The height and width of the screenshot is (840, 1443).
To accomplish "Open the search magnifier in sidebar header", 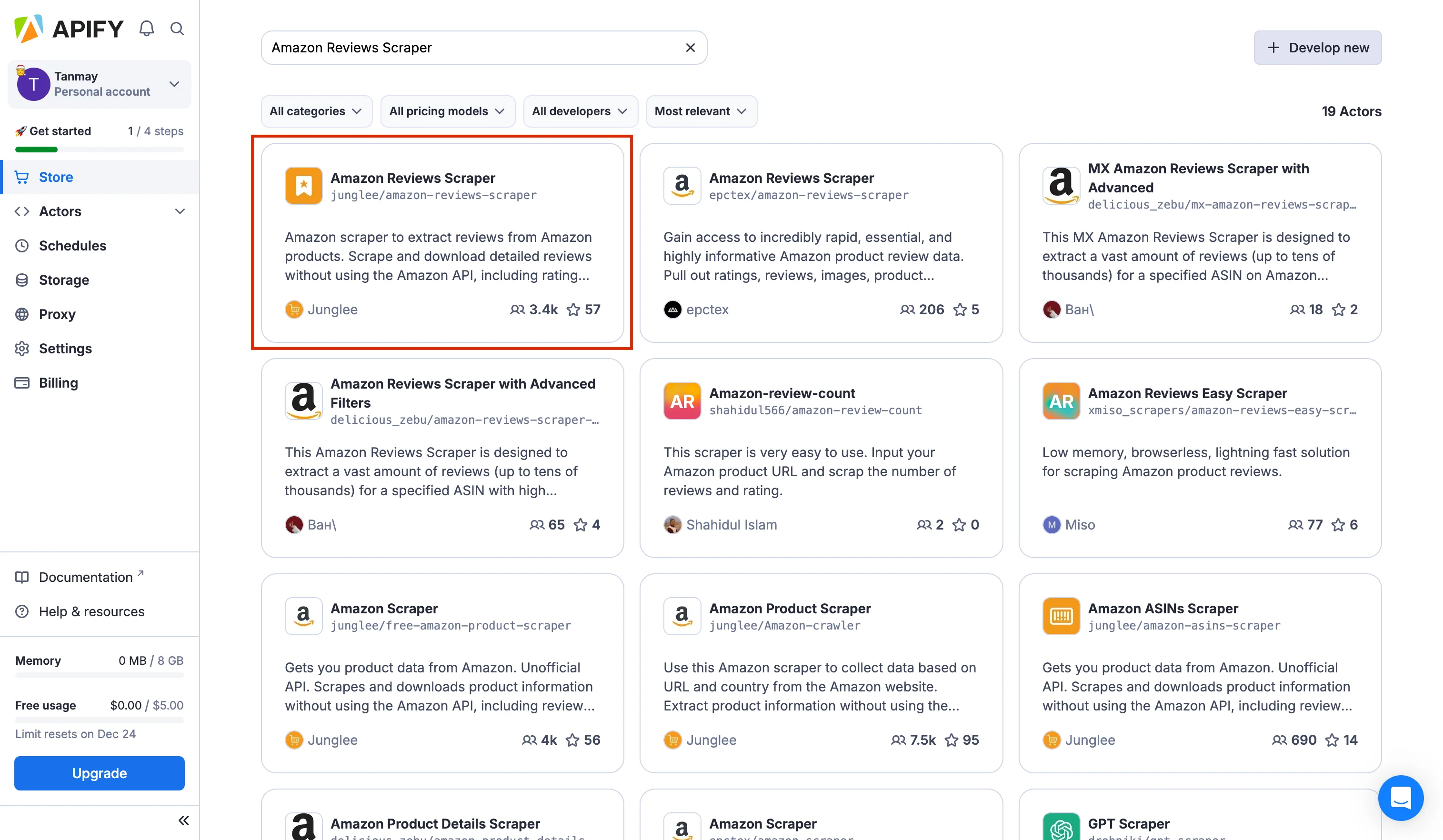I will pos(177,29).
